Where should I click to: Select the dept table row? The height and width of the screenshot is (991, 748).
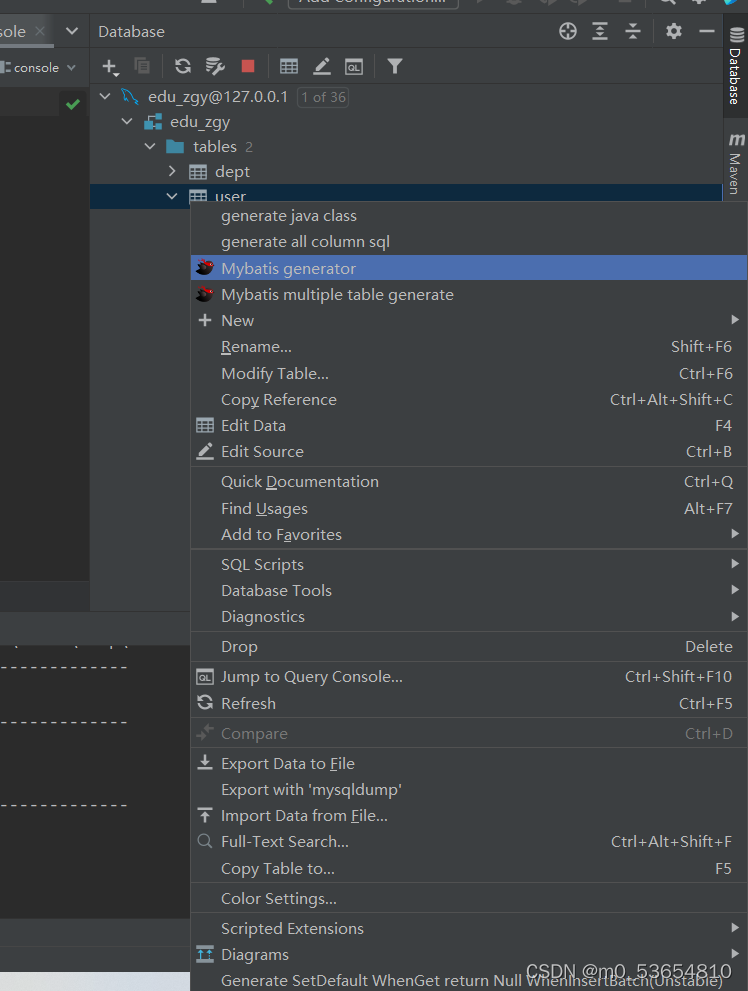click(x=406, y=171)
